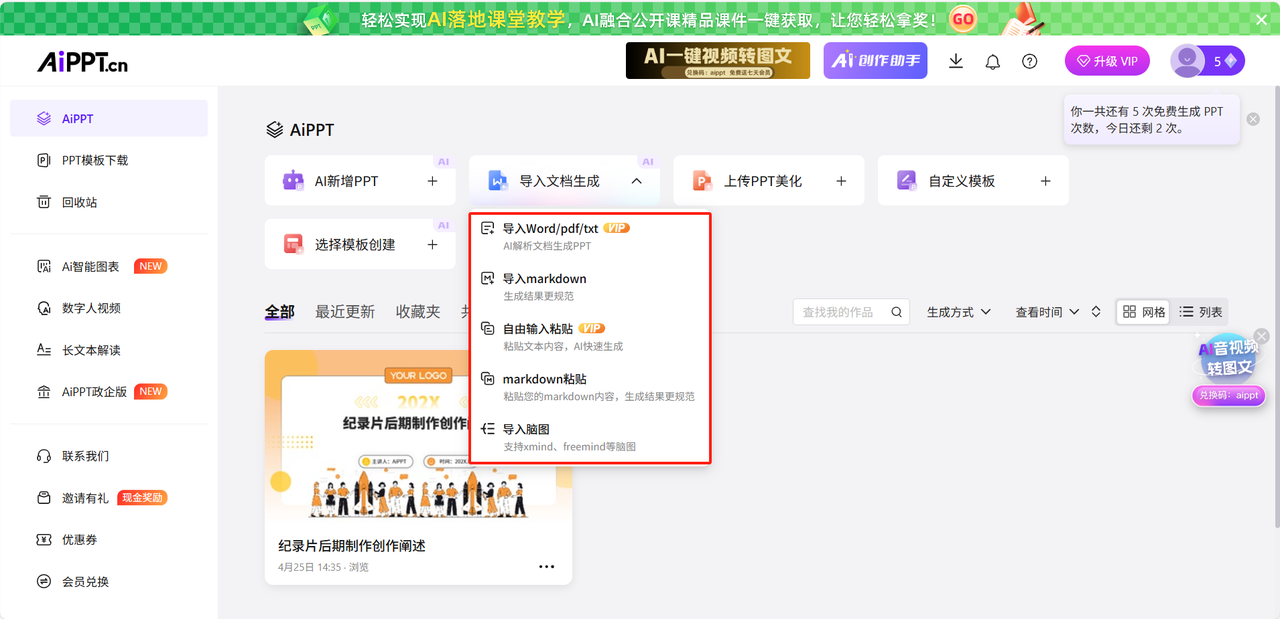The width and height of the screenshot is (1280, 619).
Task: Open the 纪录片后期制作创作阐述 thumbnail
Action: pos(418,437)
